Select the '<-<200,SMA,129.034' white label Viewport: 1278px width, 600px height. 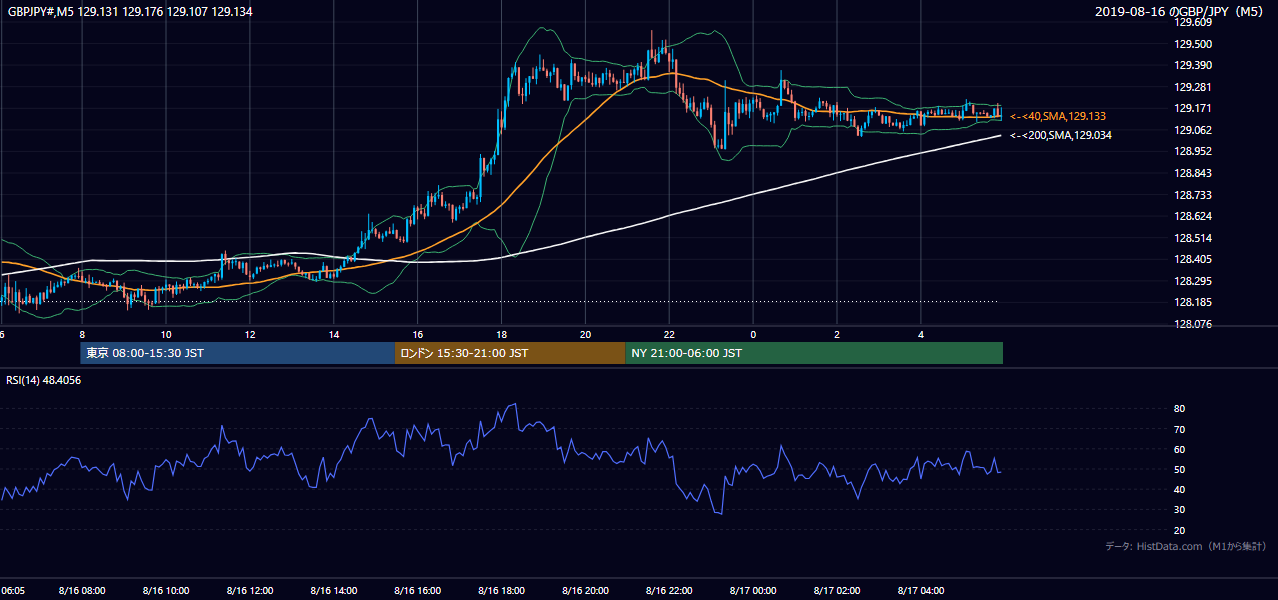tap(1061, 135)
